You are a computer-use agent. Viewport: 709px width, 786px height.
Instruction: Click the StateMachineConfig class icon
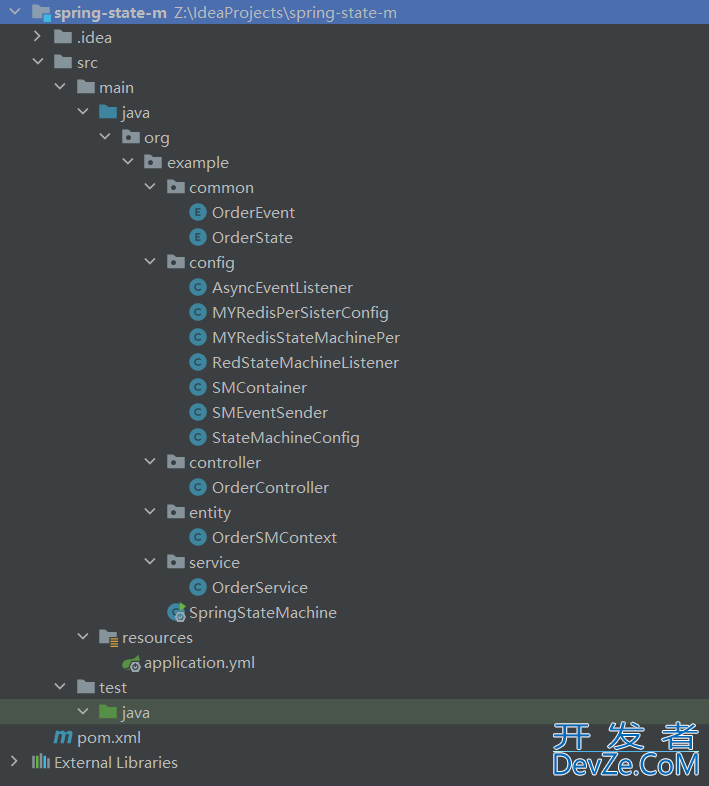pos(198,438)
